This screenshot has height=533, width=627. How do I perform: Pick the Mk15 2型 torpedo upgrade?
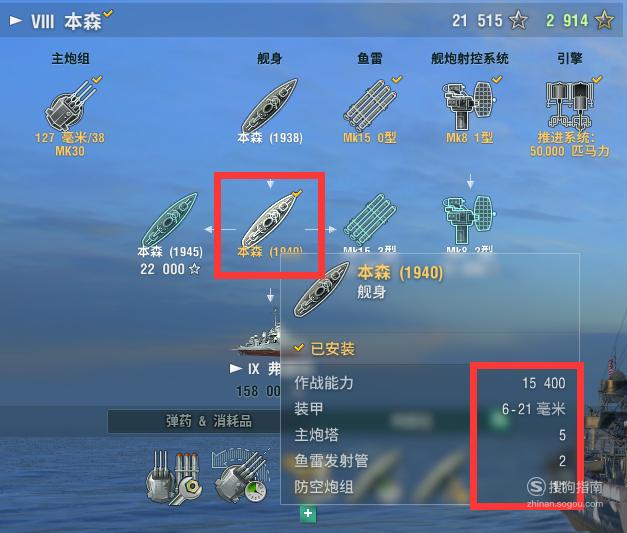click(370, 220)
